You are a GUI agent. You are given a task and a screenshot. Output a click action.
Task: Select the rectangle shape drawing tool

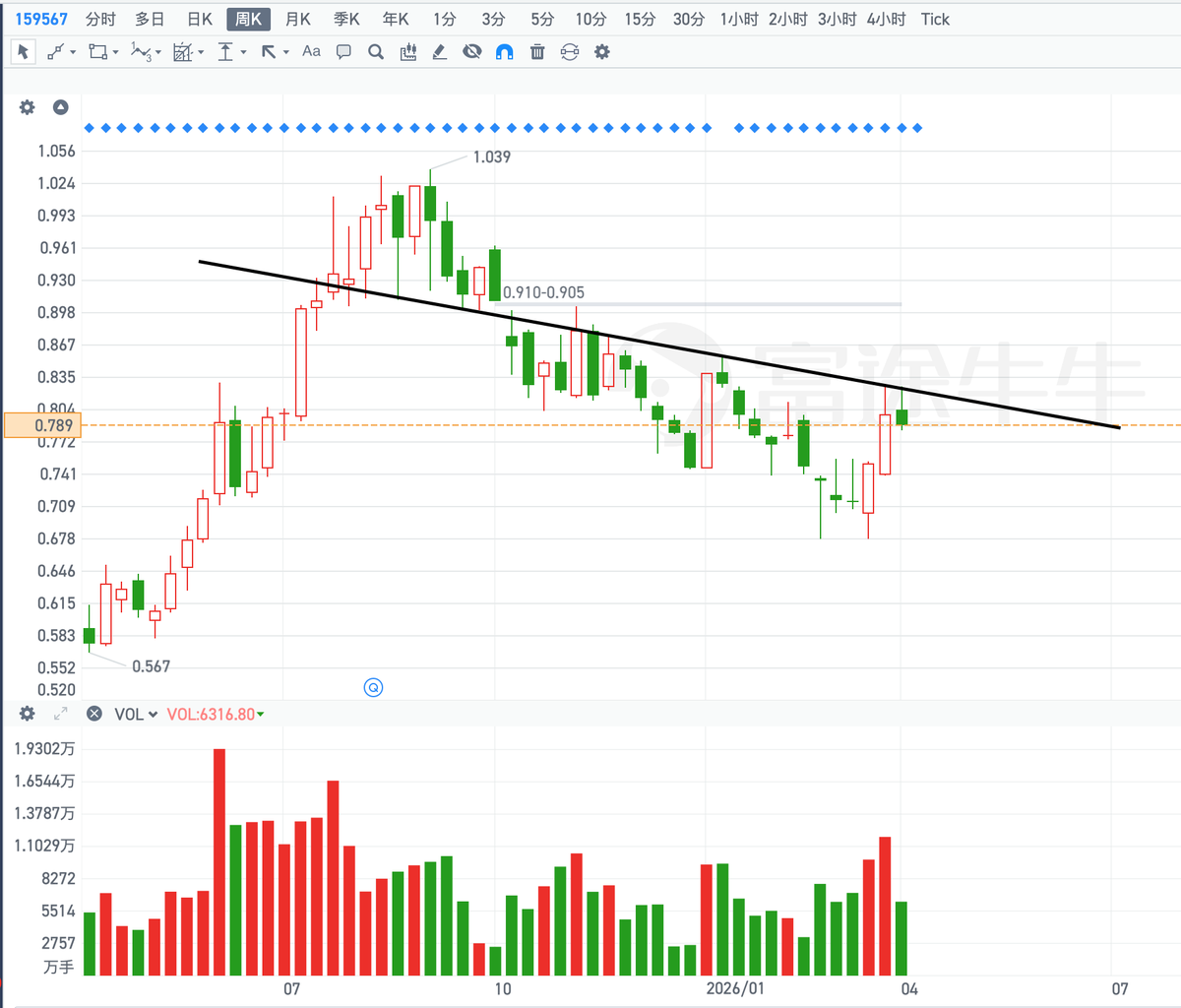pyautogui.click(x=97, y=51)
